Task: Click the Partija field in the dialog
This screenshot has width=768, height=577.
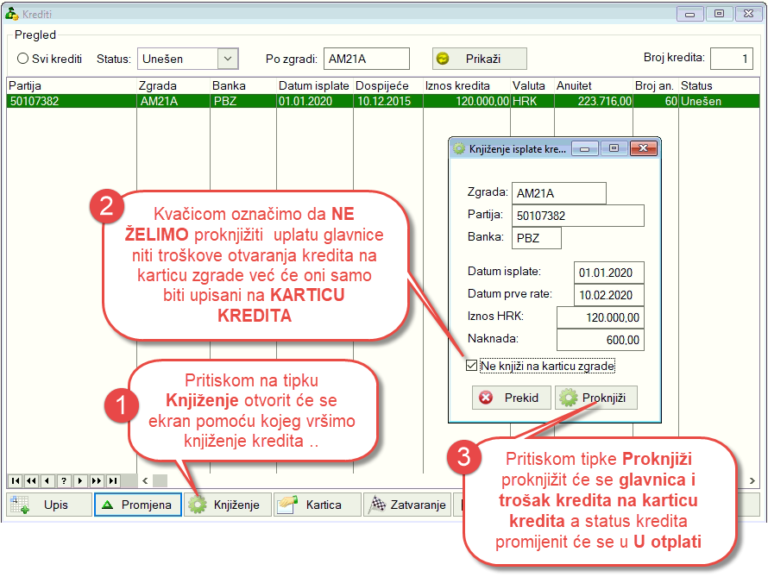Action: click(x=578, y=216)
